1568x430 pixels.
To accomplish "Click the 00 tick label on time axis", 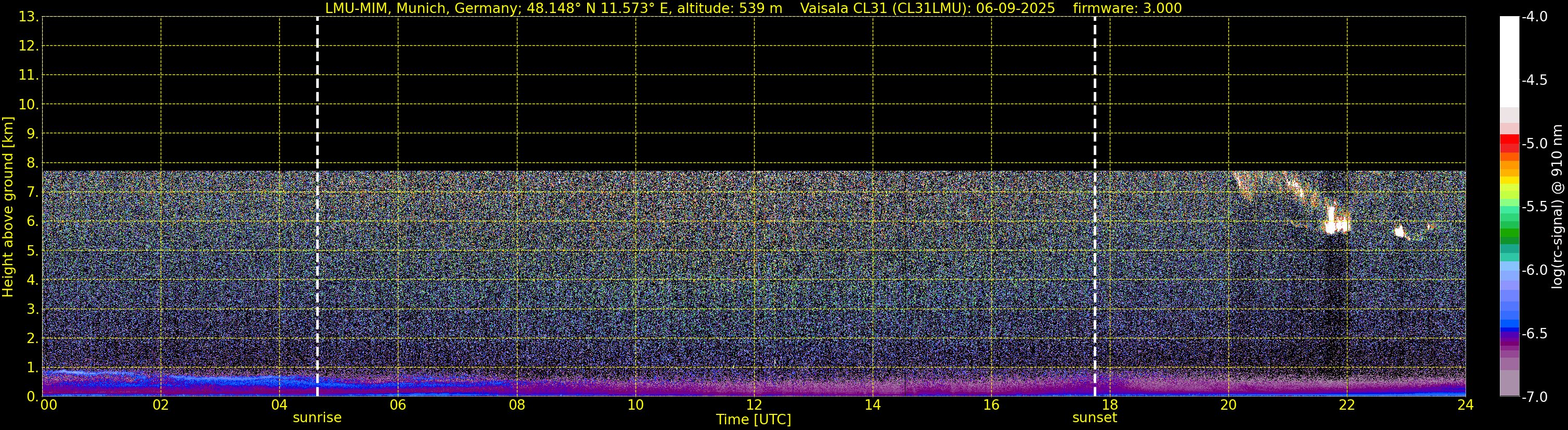I will pos(49,406).
